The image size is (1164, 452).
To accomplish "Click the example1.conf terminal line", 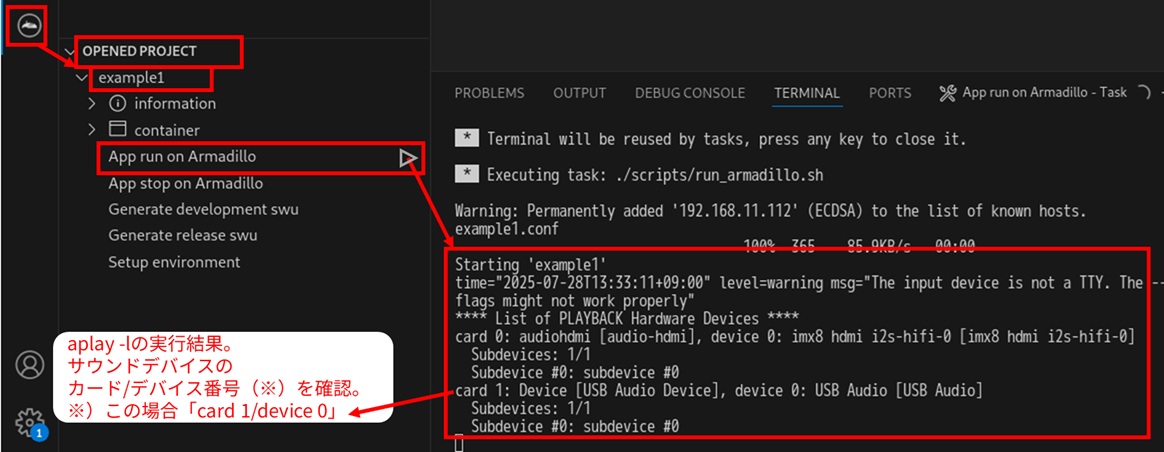I will pyautogui.click(x=506, y=229).
